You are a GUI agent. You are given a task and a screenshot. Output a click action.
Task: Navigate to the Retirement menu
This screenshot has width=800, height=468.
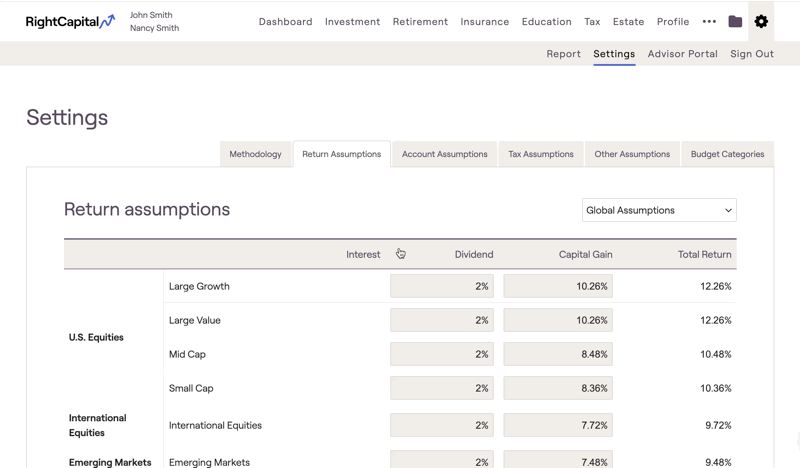(x=420, y=21)
